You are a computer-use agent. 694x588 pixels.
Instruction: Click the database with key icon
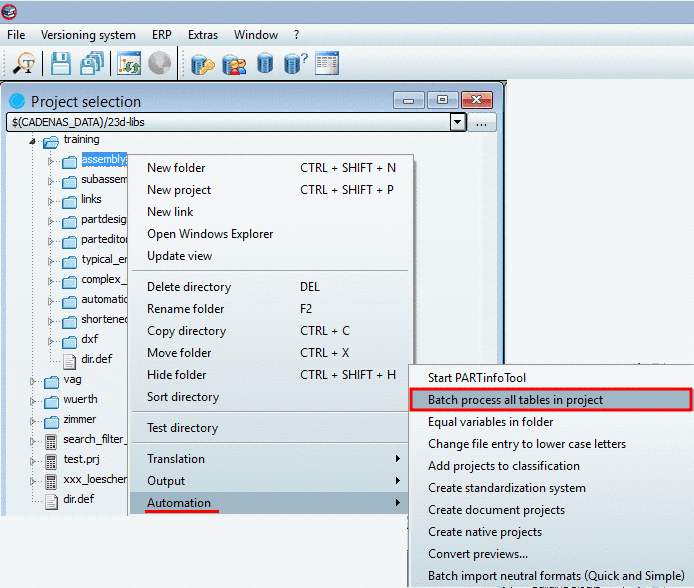pos(203,64)
